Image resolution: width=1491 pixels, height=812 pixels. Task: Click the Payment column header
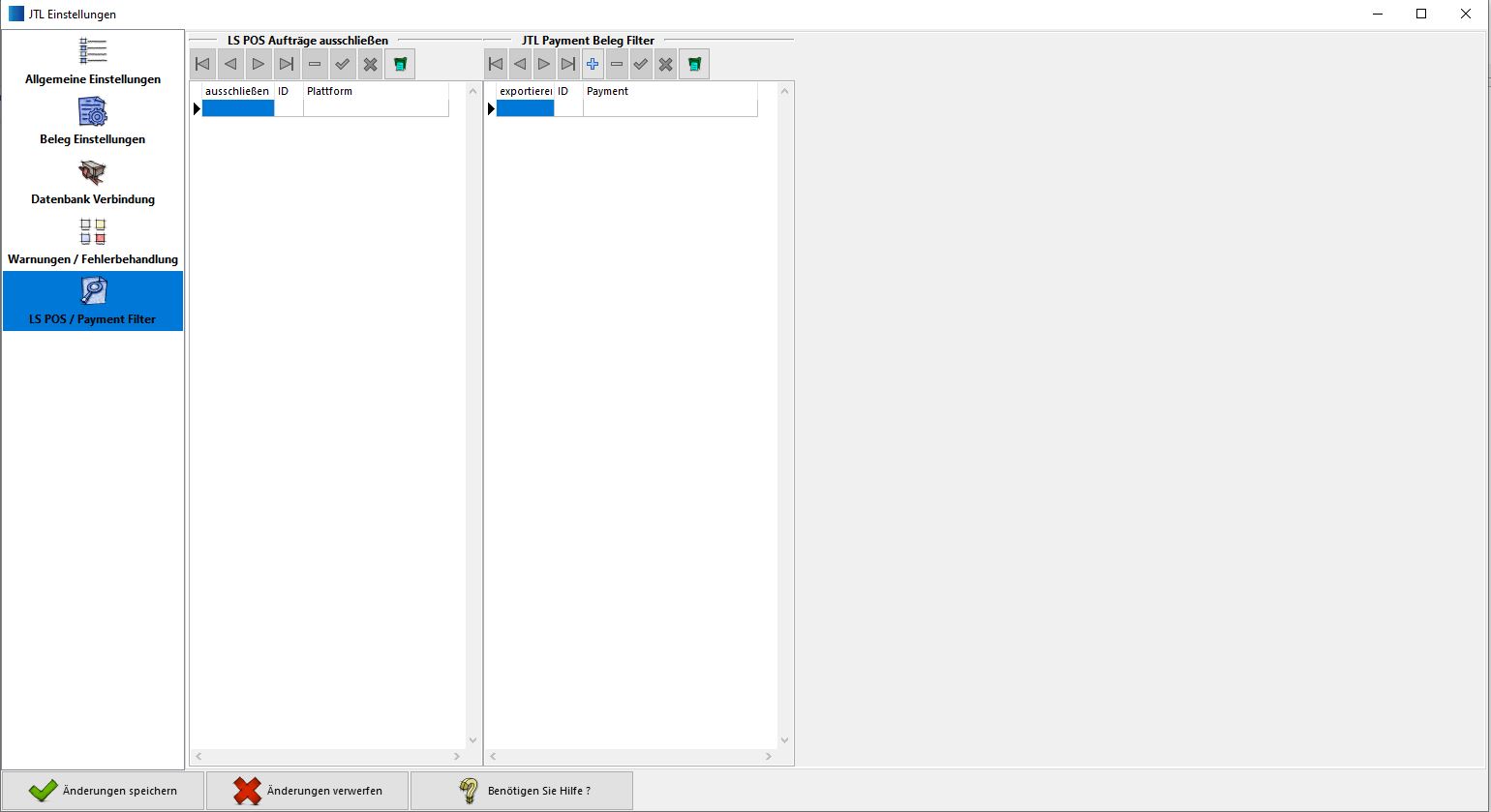[669, 91]
